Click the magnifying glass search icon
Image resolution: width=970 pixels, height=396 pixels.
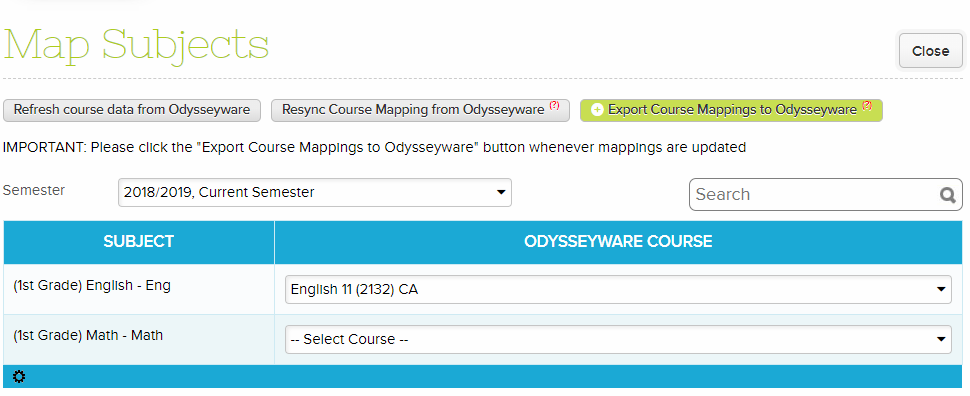point(948,195)
